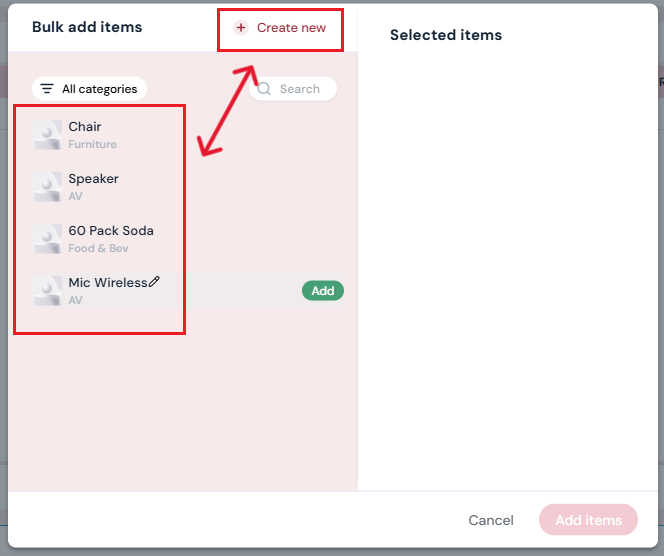Viewport: 664px width, 556px height.
Task: Click the Furniture category label under Chair
Action: (92, 145)
